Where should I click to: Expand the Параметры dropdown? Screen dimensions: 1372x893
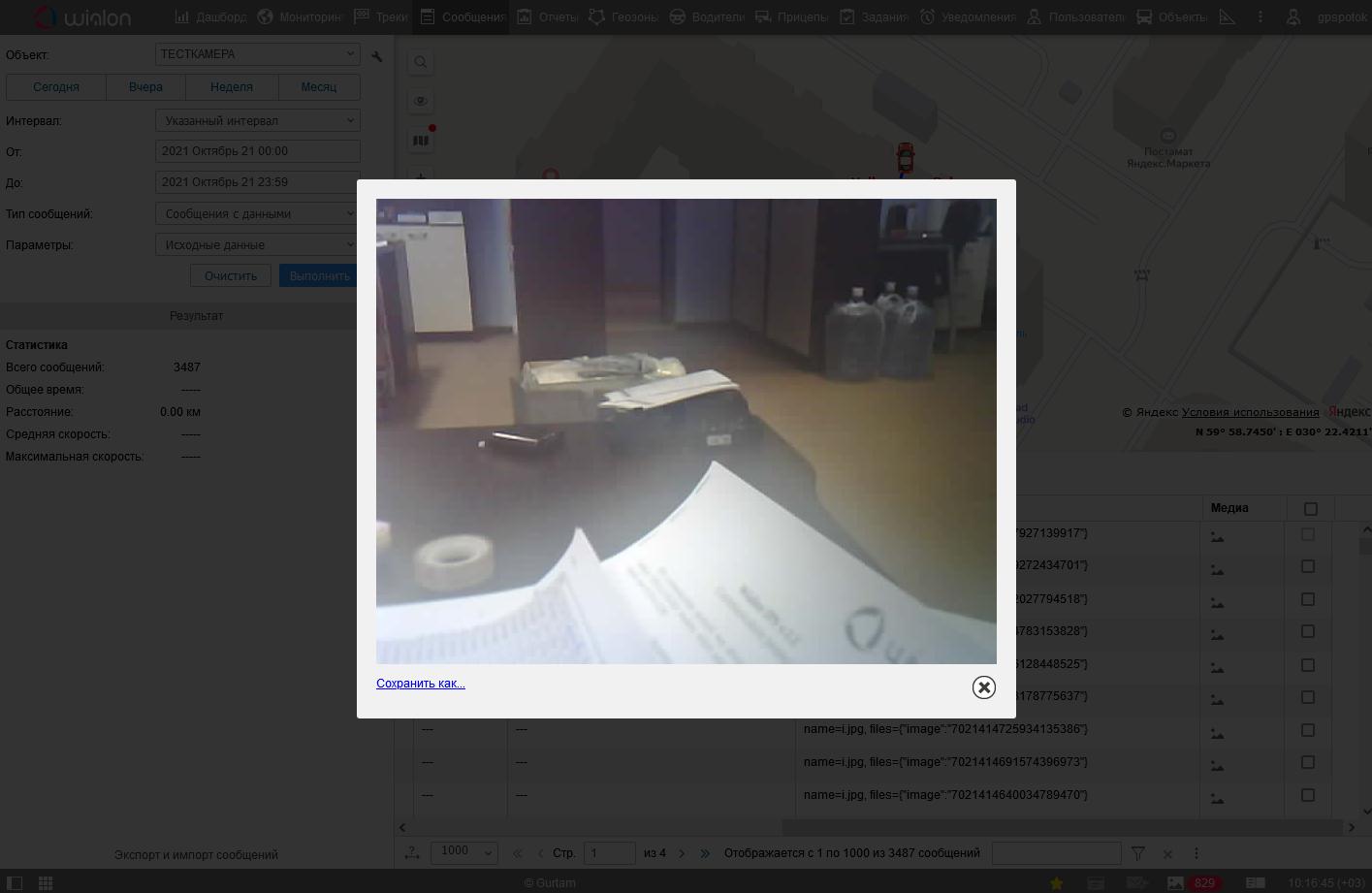point(257,244)
